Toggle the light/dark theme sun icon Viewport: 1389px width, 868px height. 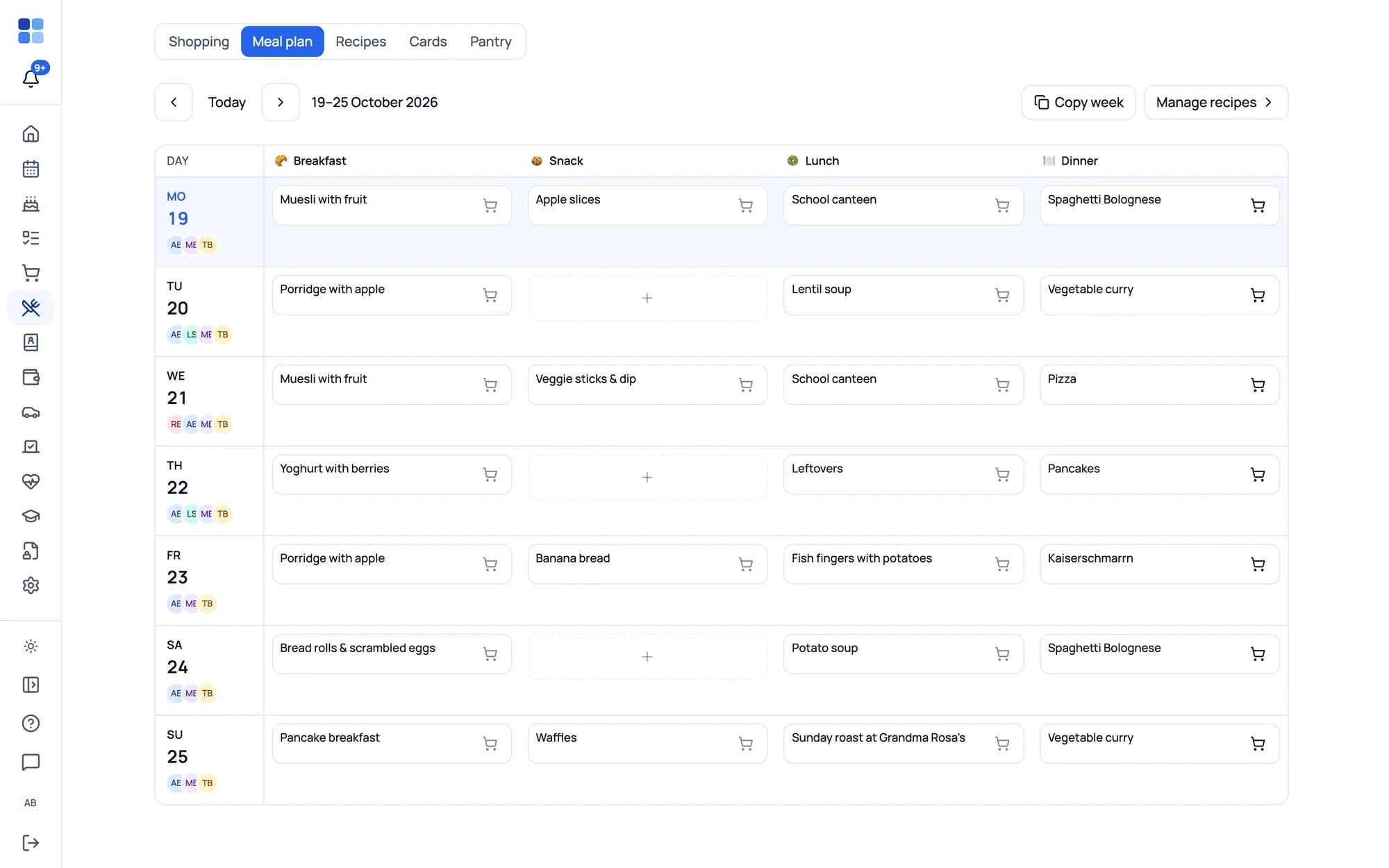click(x=31, y=646)
